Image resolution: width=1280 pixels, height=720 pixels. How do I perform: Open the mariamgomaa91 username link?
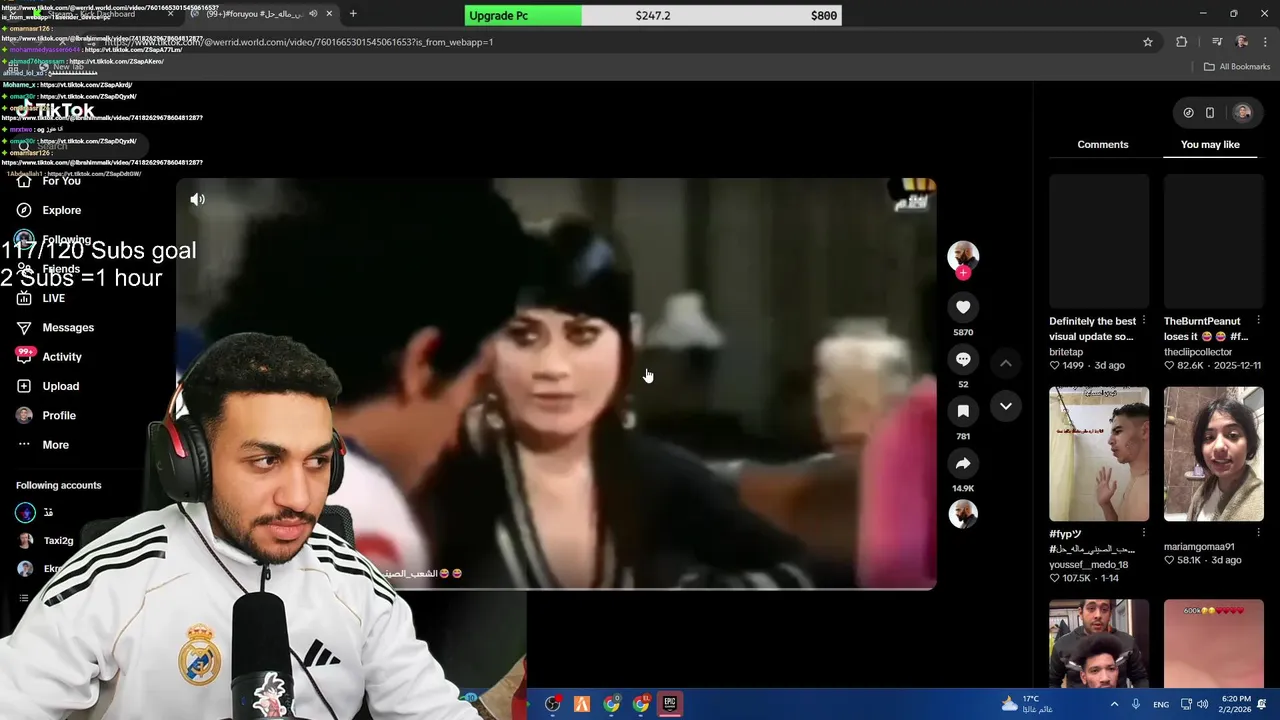(x=1199, y=547)
